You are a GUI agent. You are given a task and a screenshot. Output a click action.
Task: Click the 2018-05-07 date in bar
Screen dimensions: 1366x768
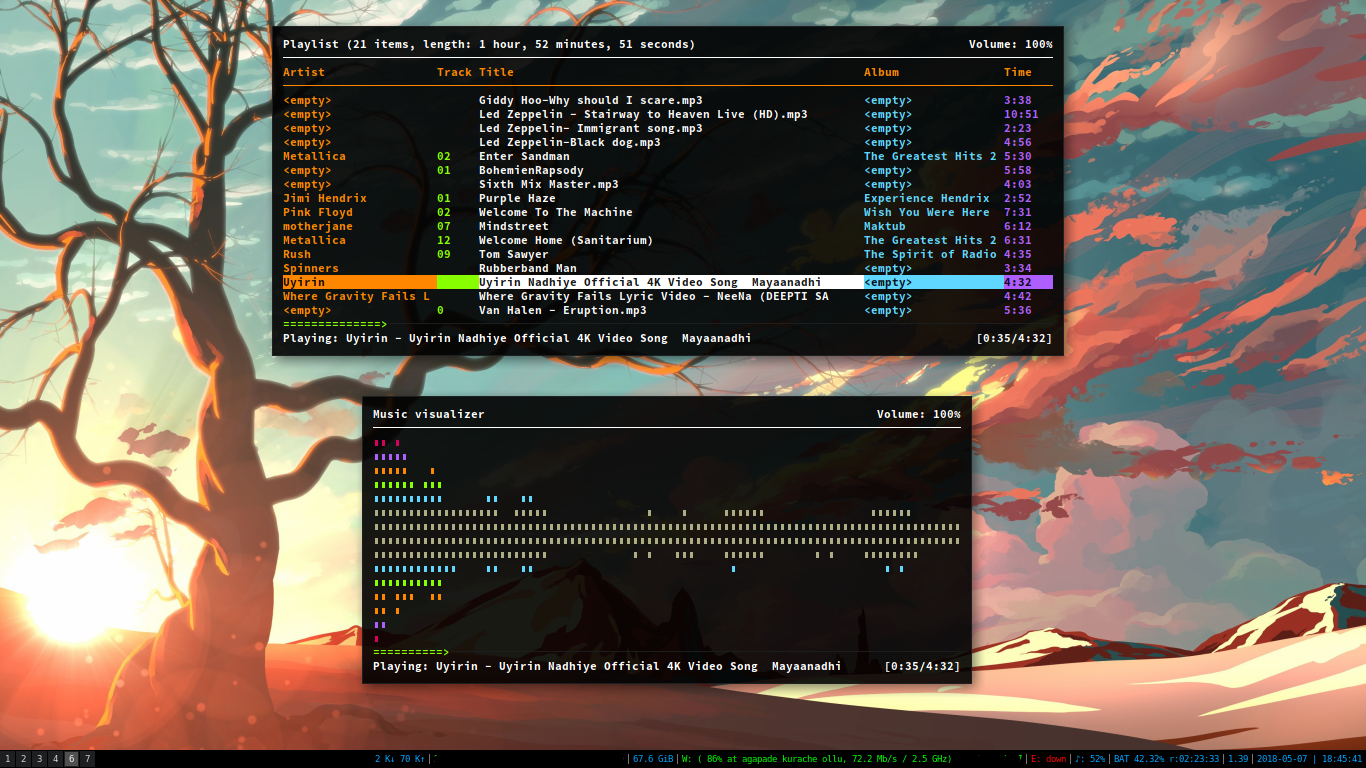point(1283,759)
